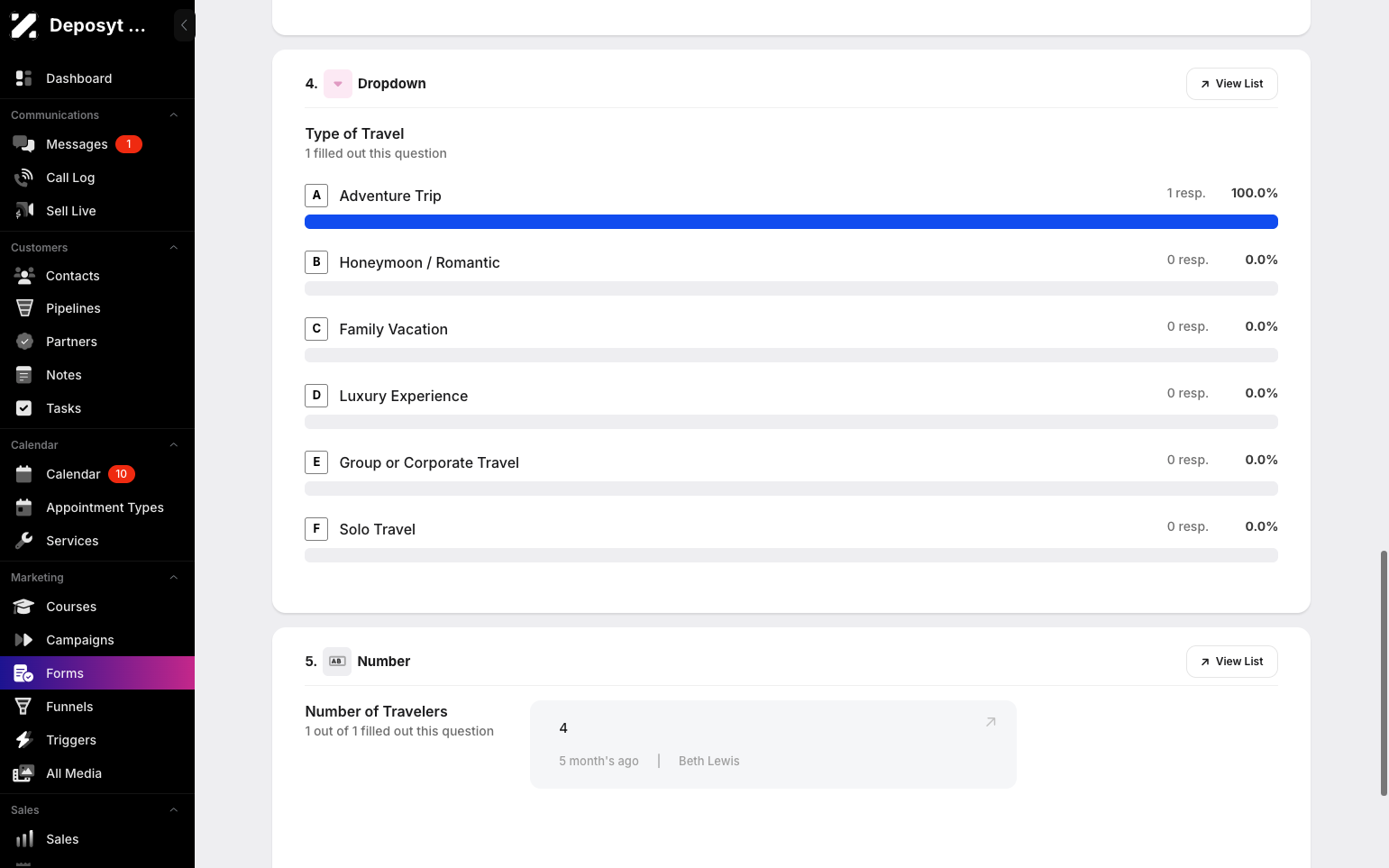Open the Sales menu item
This screenshot has width=1389, height=868.
pyautogui.click(x=97, y=839)
